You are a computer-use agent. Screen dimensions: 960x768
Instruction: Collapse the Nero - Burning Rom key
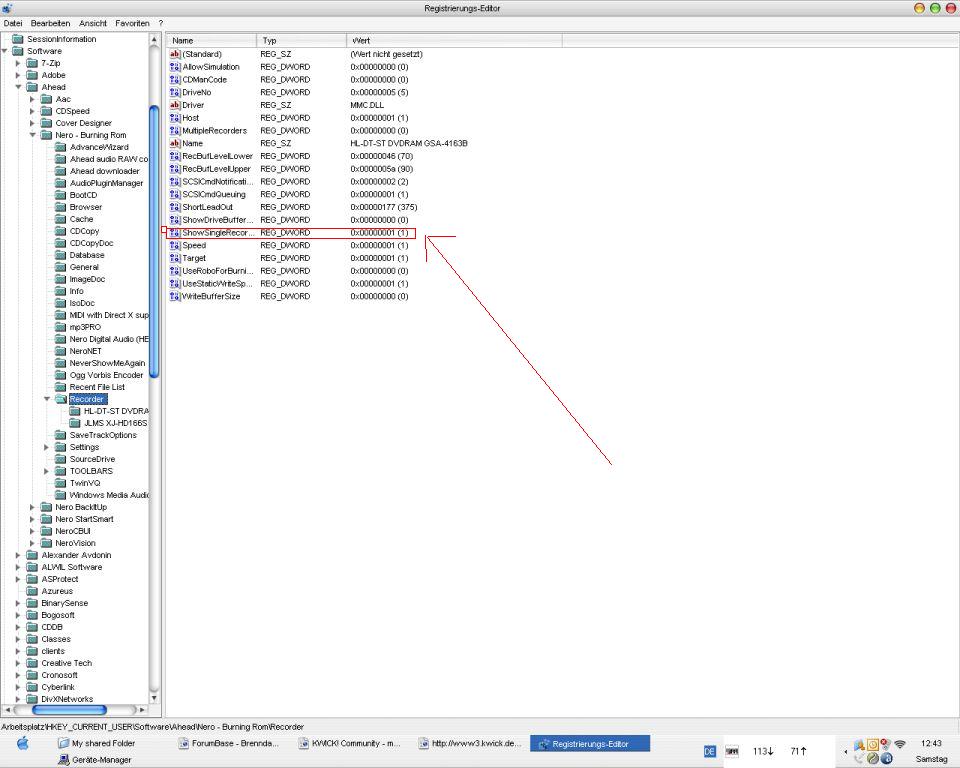[x=32, y=135]
